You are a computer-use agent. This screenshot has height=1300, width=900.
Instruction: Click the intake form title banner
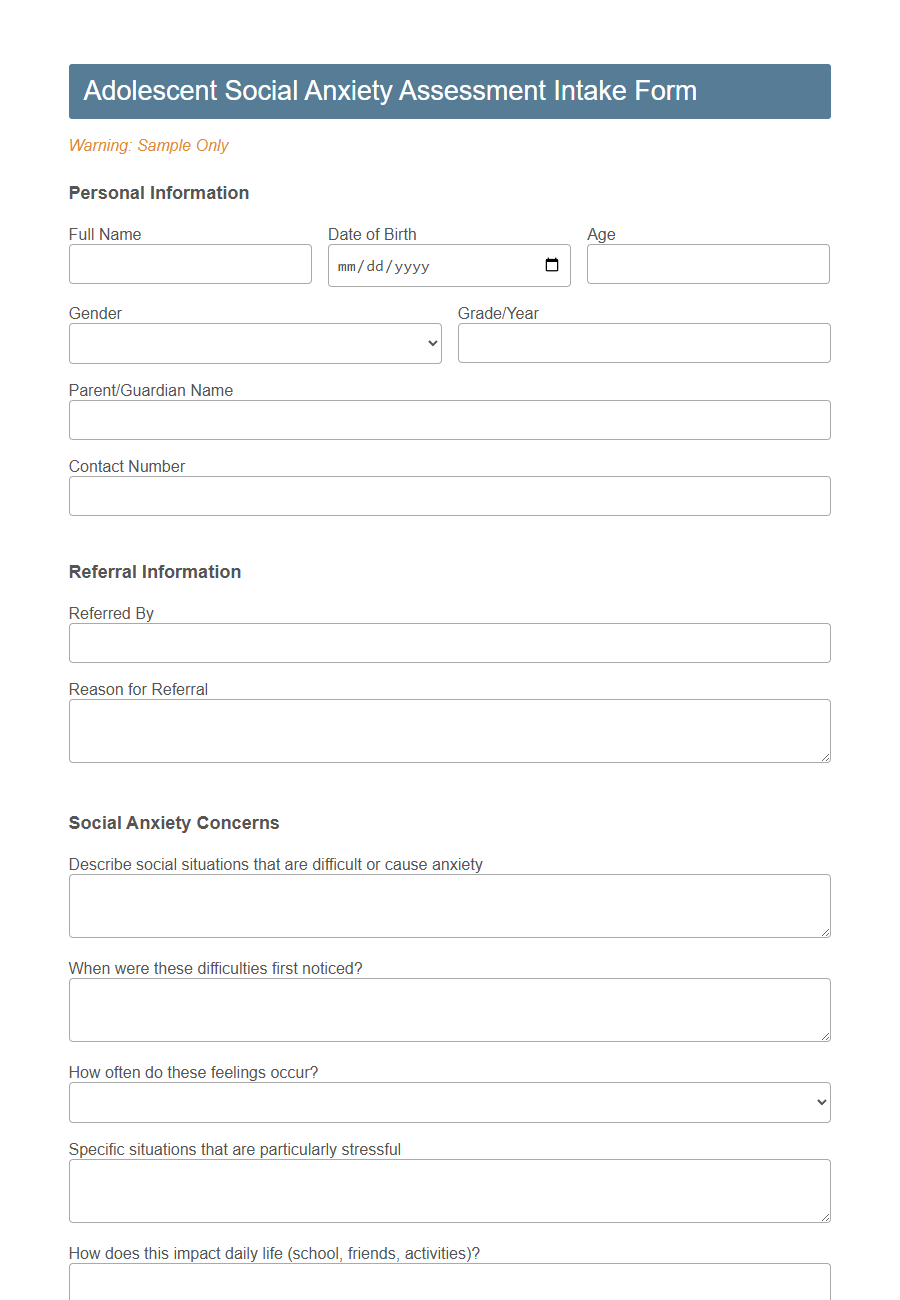pos(449,91)
